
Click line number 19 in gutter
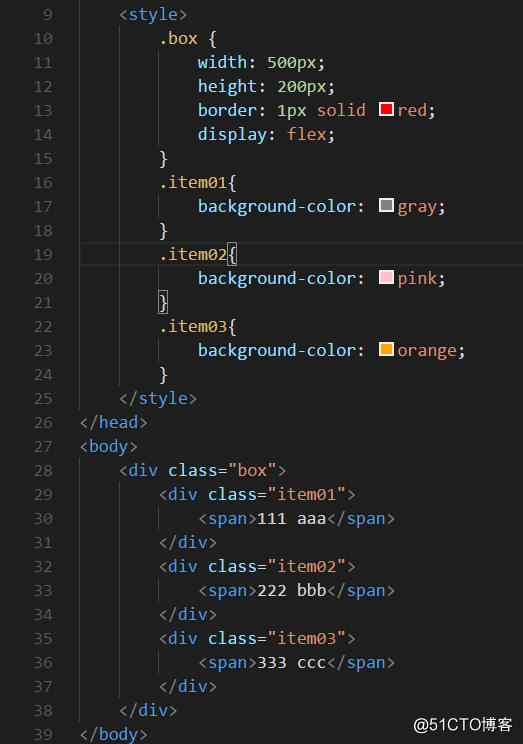43,255
